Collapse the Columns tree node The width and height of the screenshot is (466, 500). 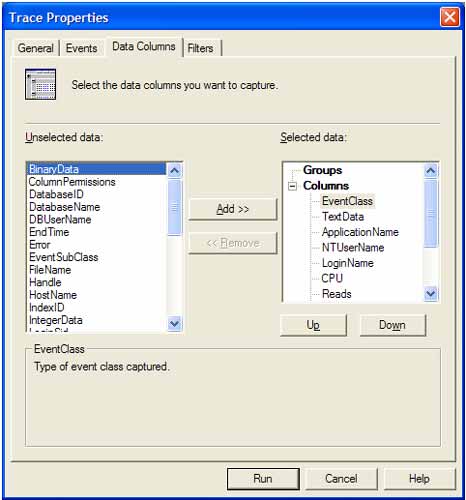[292, 186]
